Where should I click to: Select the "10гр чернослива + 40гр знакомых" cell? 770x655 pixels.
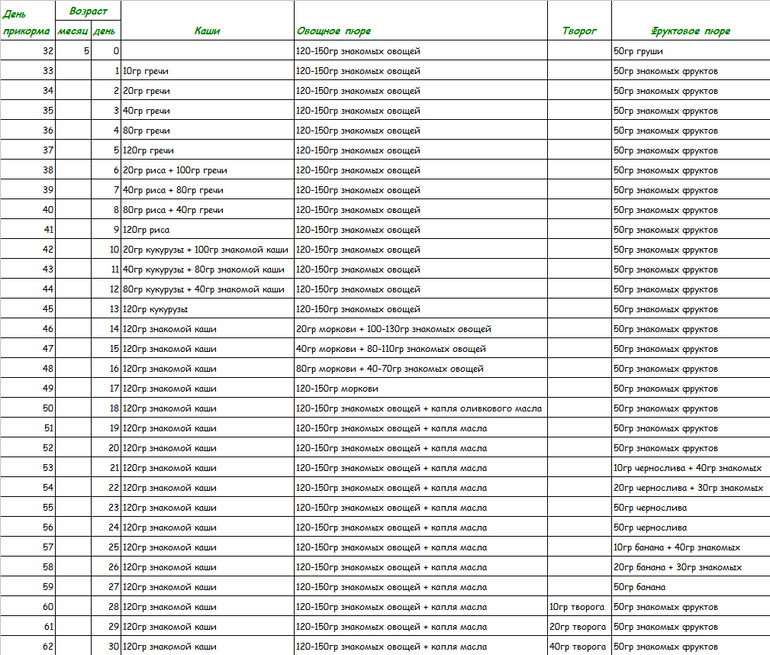[690, 468]
